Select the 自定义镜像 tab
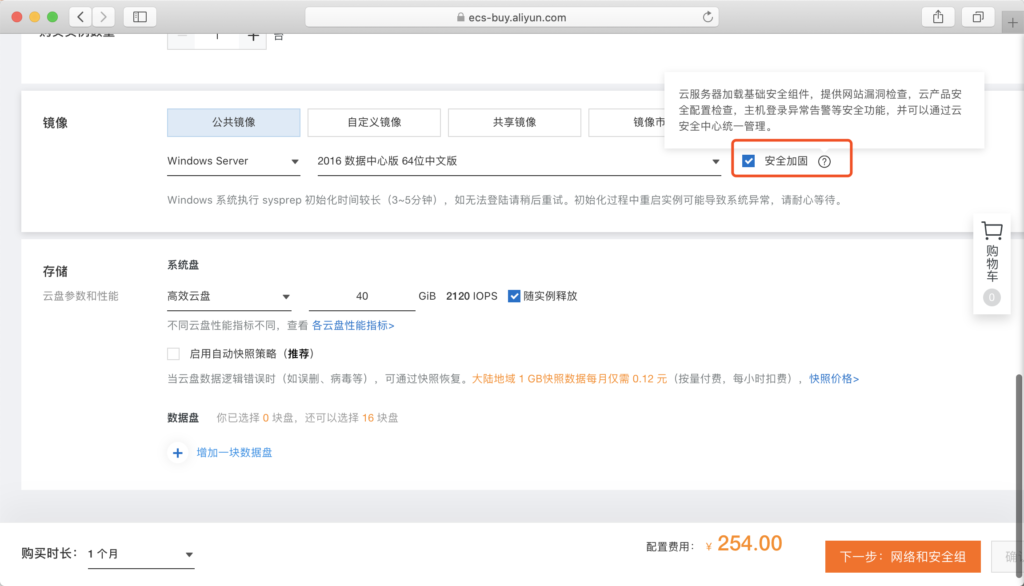 [x=374, y=122]
